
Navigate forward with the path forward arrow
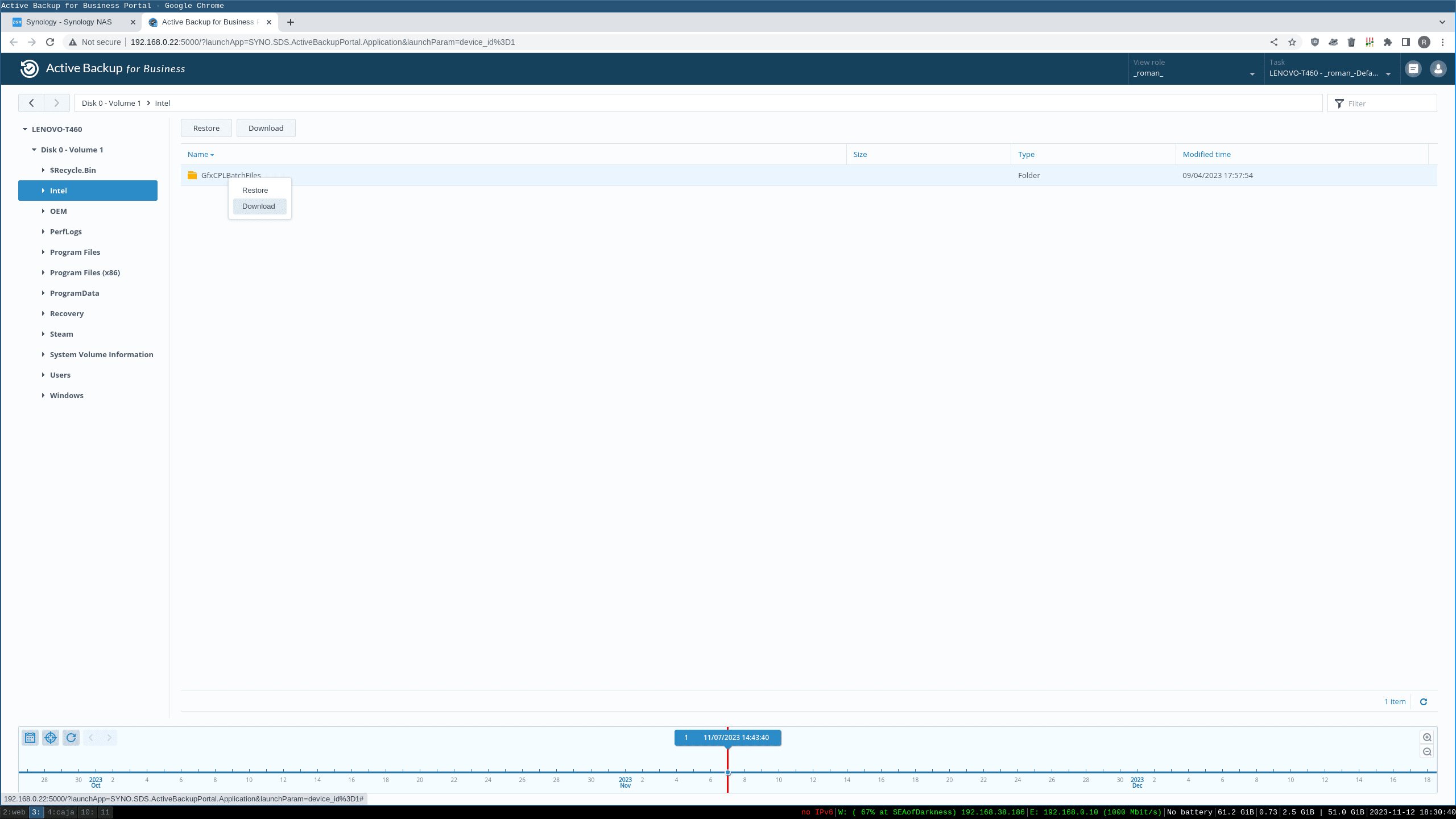[x=56, y=103]
